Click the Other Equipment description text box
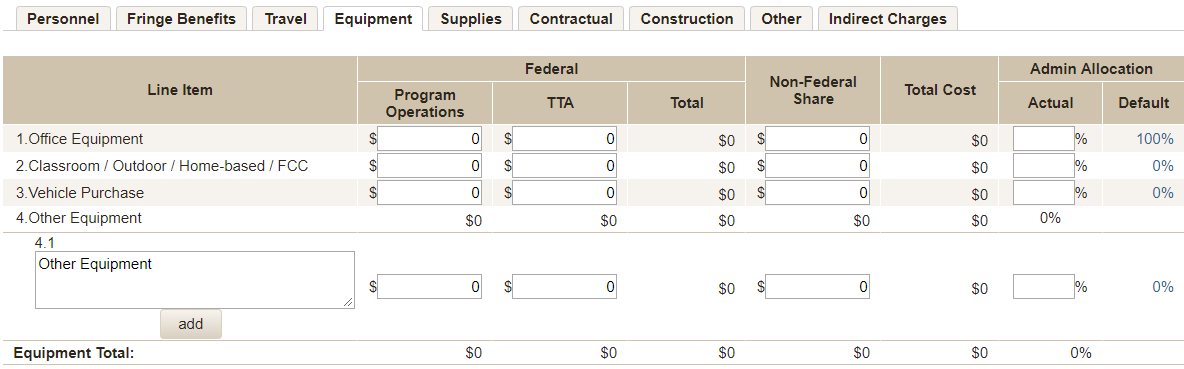Image resolution: width=1184 pixels, height=369 pixels. [195, 280]
